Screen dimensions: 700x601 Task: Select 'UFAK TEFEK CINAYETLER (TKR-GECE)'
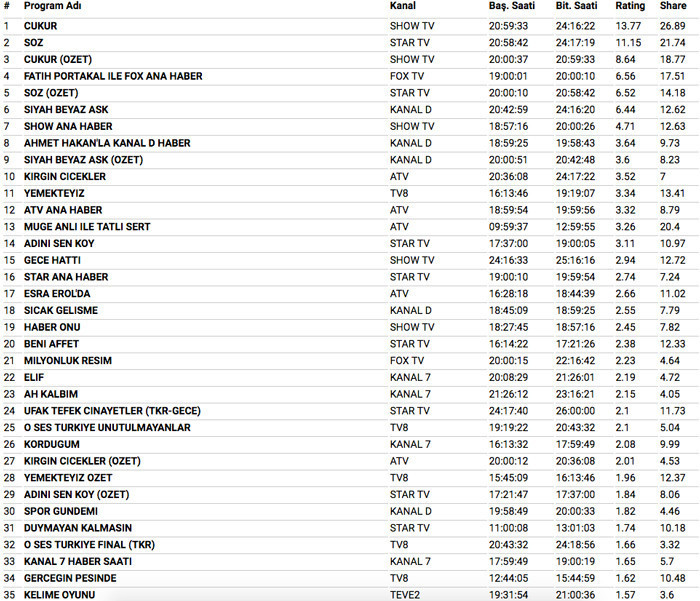click(112, 411)
